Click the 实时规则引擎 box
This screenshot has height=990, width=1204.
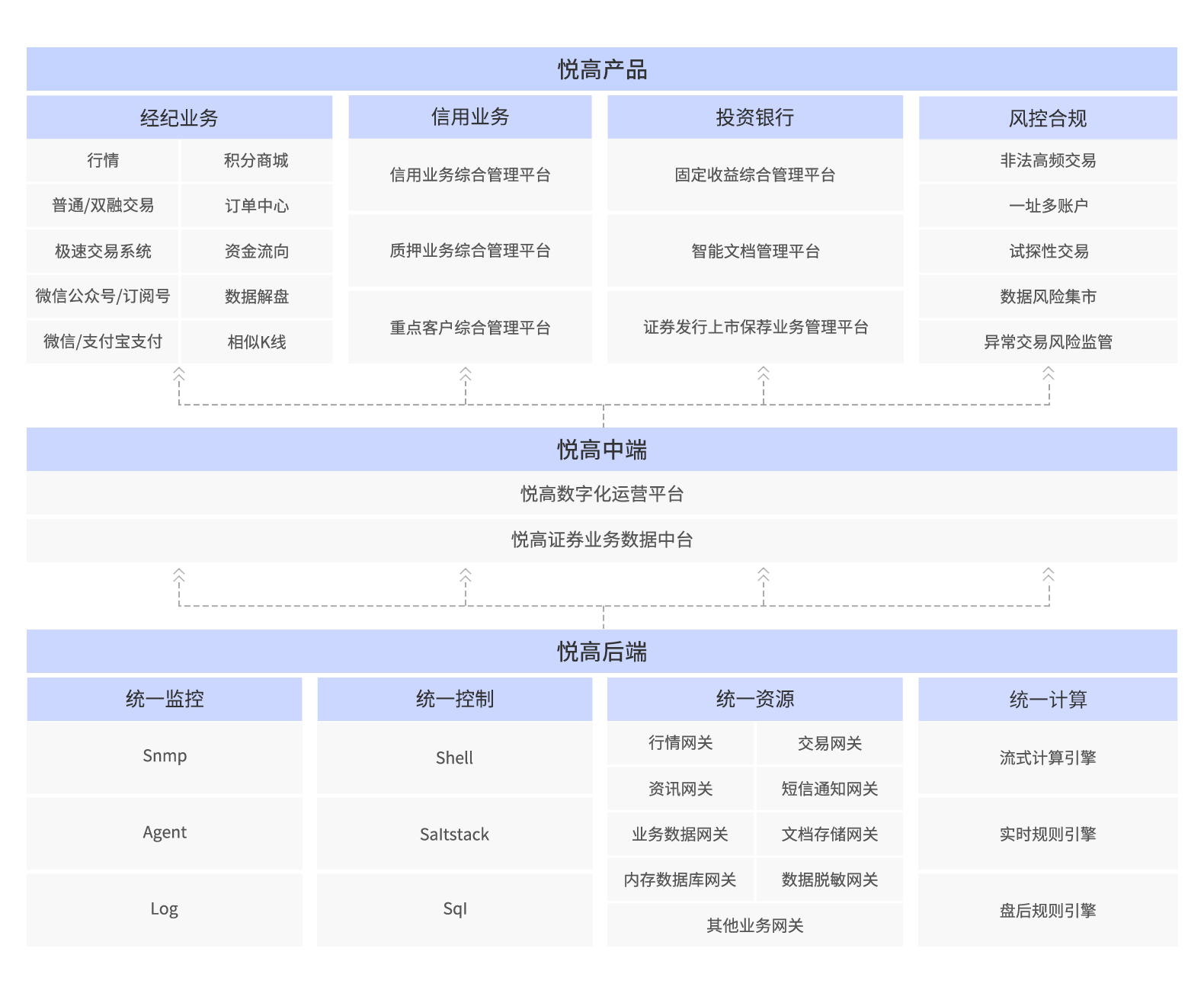pyautogui.click(x=1048, y=833)
